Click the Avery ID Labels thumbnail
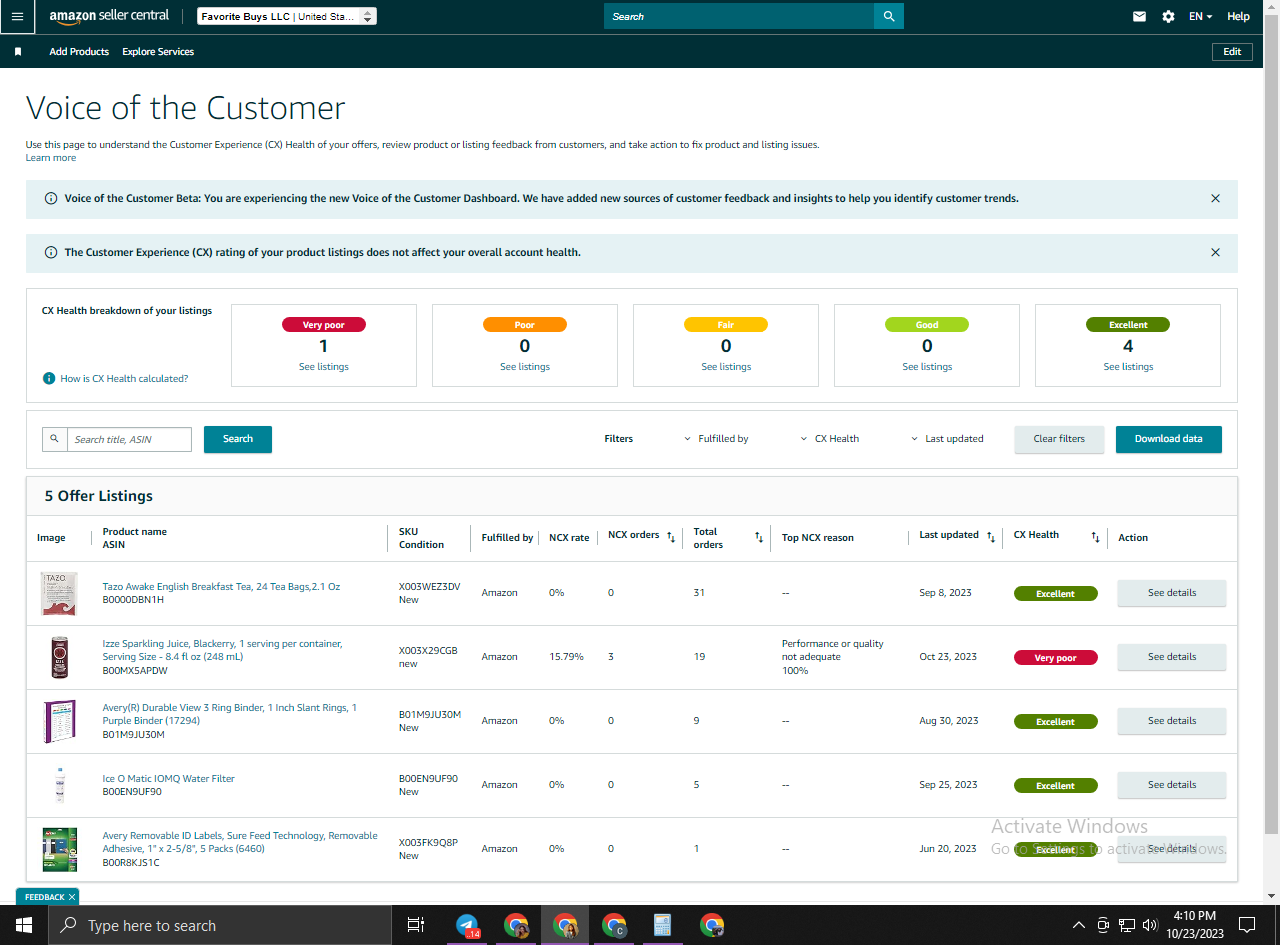 pyautogui.click(x=59, y=849)
